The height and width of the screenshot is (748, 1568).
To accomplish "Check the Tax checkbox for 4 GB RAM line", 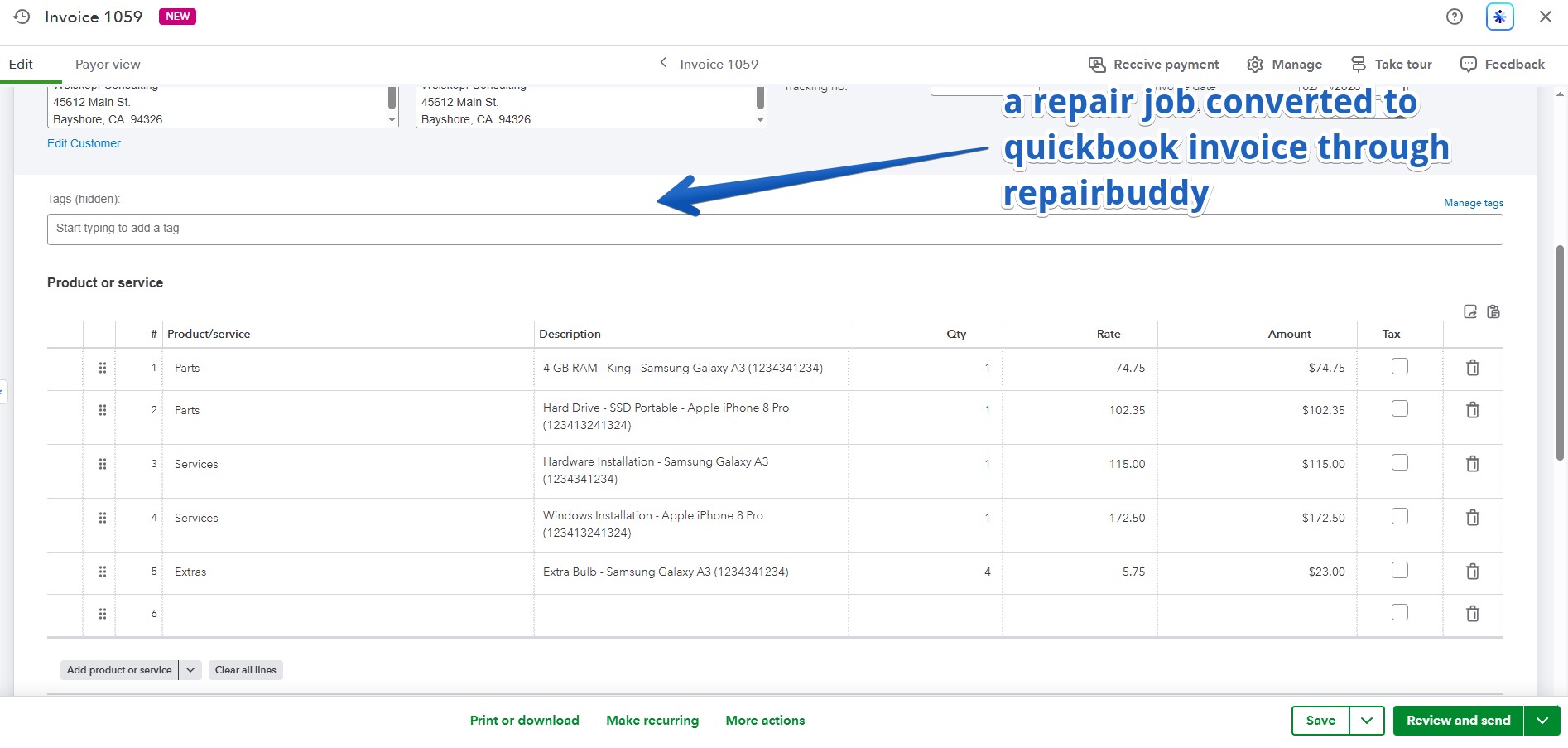I will coord(1399,365).
